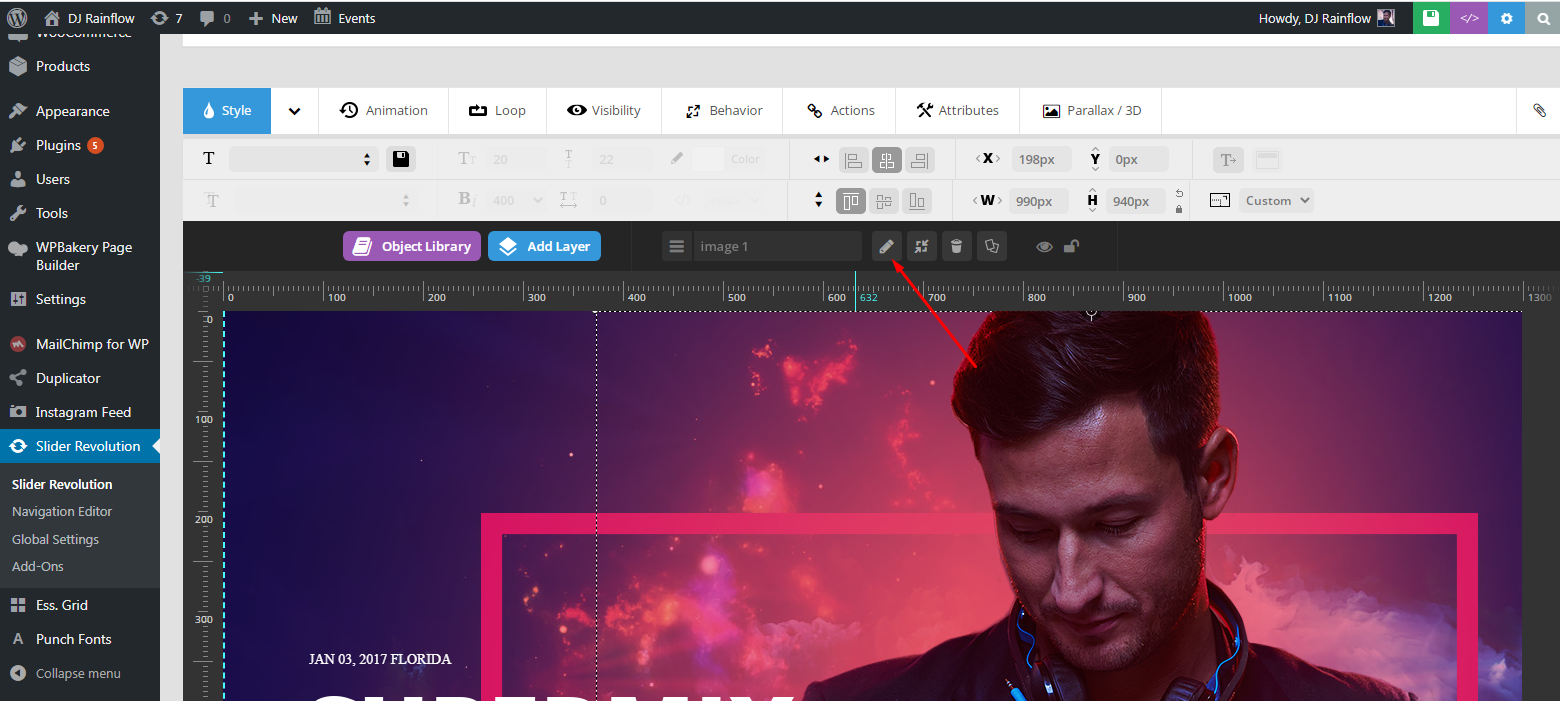Open the Add-Ons submenu link
Image resolution: width=1560 pixels, height=701 pixels.
[38, 566]
